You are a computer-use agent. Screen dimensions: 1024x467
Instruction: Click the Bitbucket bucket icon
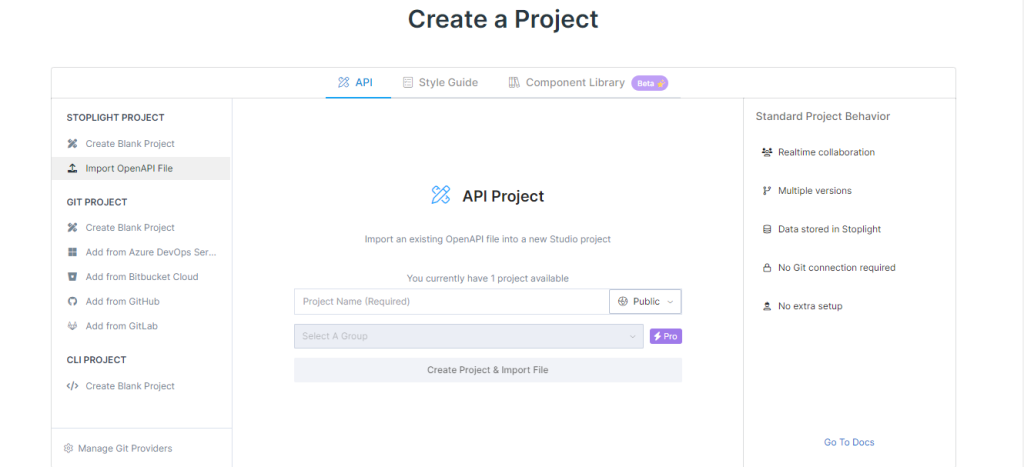point(72,277)
